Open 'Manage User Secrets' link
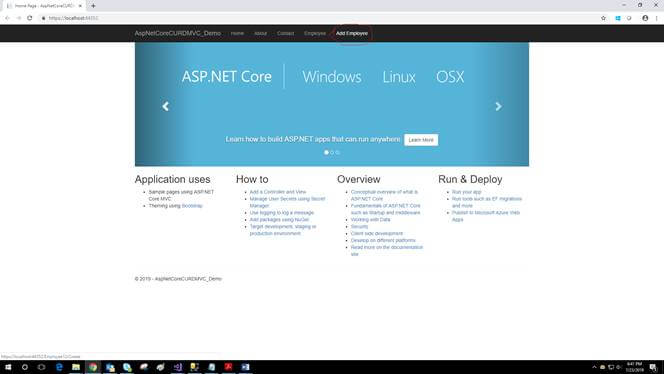 [287, 202]
